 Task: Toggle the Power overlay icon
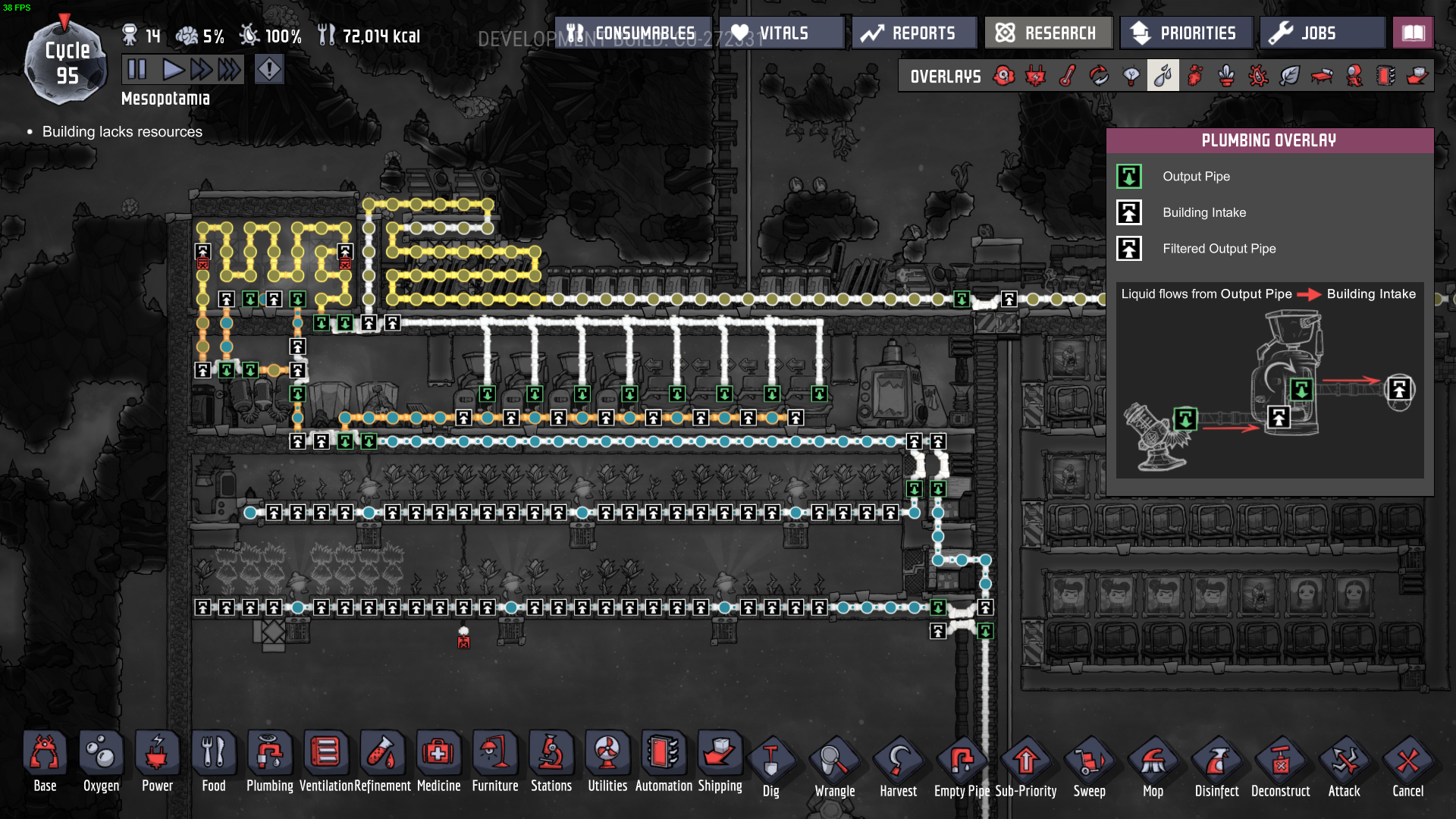tap(1036, 76)
